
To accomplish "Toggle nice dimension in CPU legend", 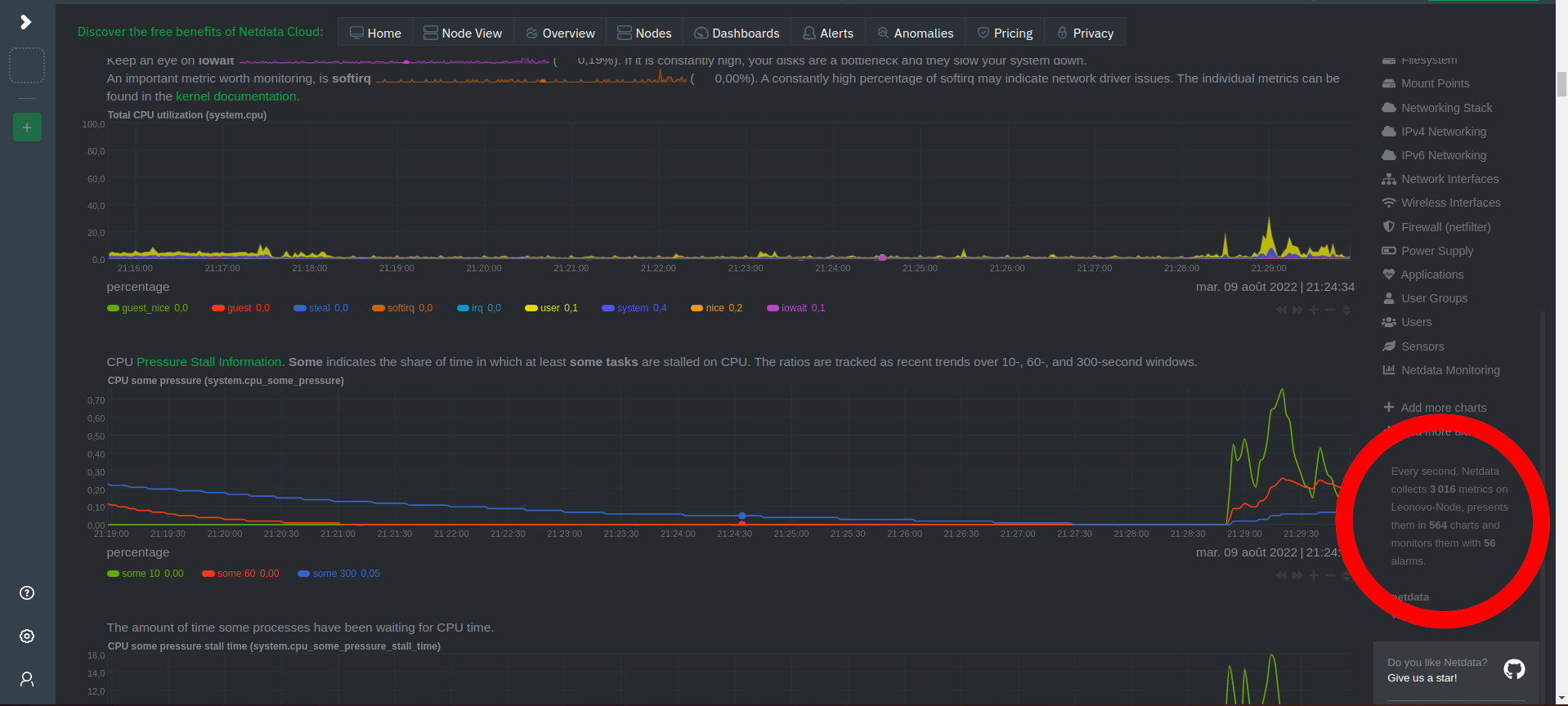I will [717, 308].
